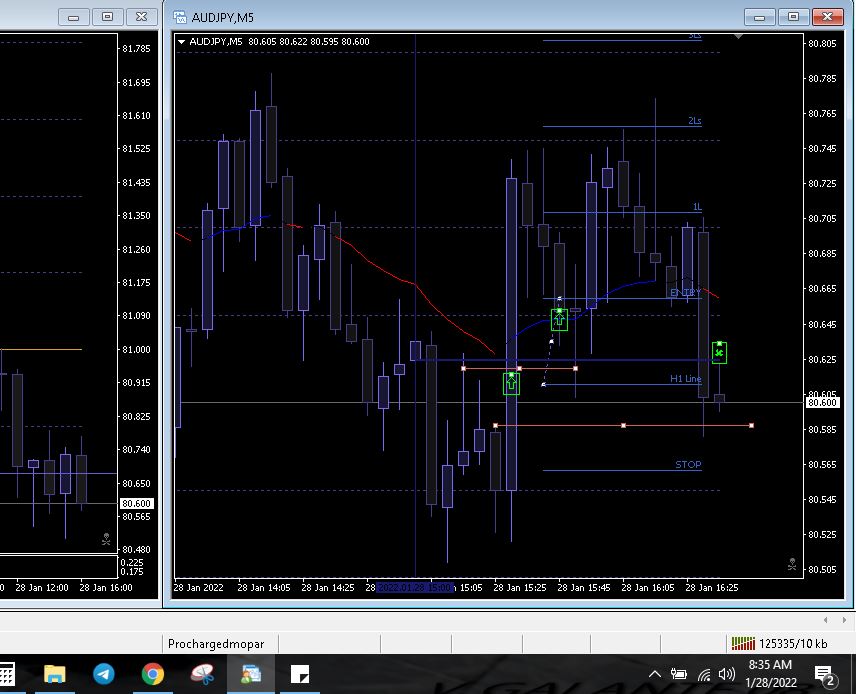Select the lower green buy arrow marker

pyautogui.click(x=511, y=382)
